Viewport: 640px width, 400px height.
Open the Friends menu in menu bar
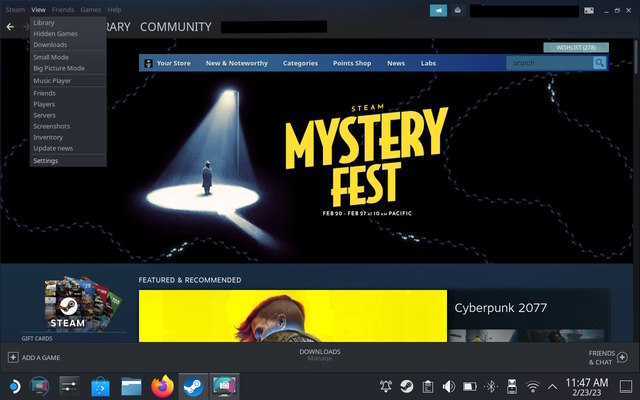click(x=63, y=10)
